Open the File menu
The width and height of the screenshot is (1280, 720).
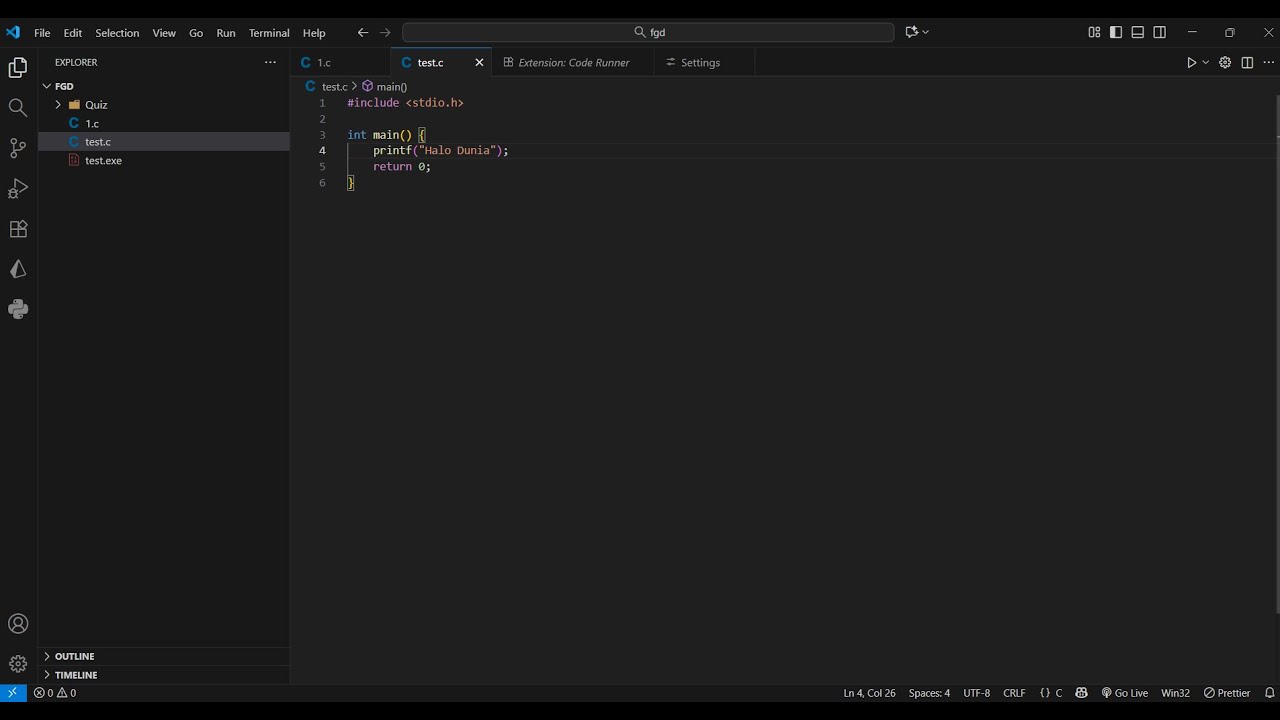tap(42, 33)
